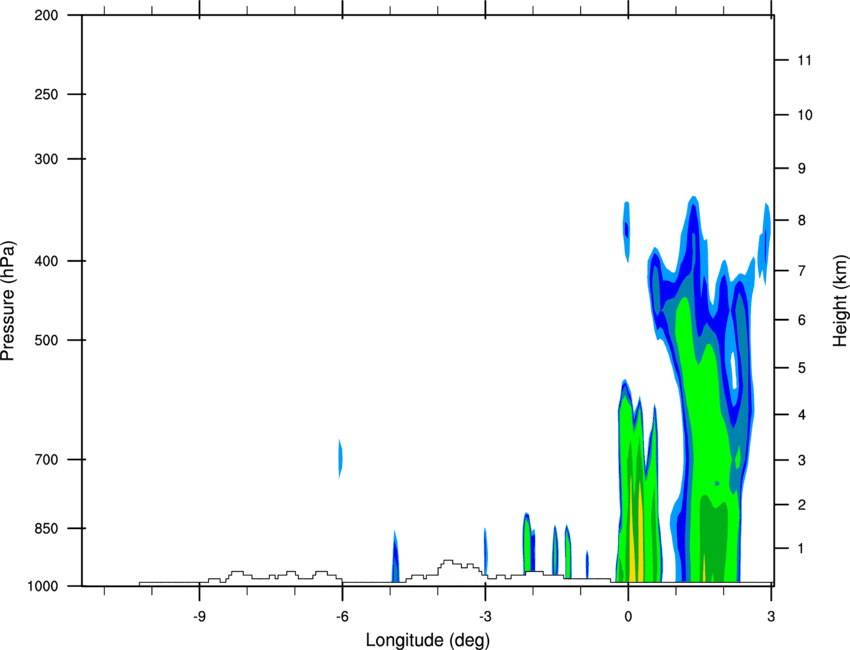Image resolution: width=850 pixels, height=650 pixels.
Task: Click the 2 km height label
Action: click(802, 505)
